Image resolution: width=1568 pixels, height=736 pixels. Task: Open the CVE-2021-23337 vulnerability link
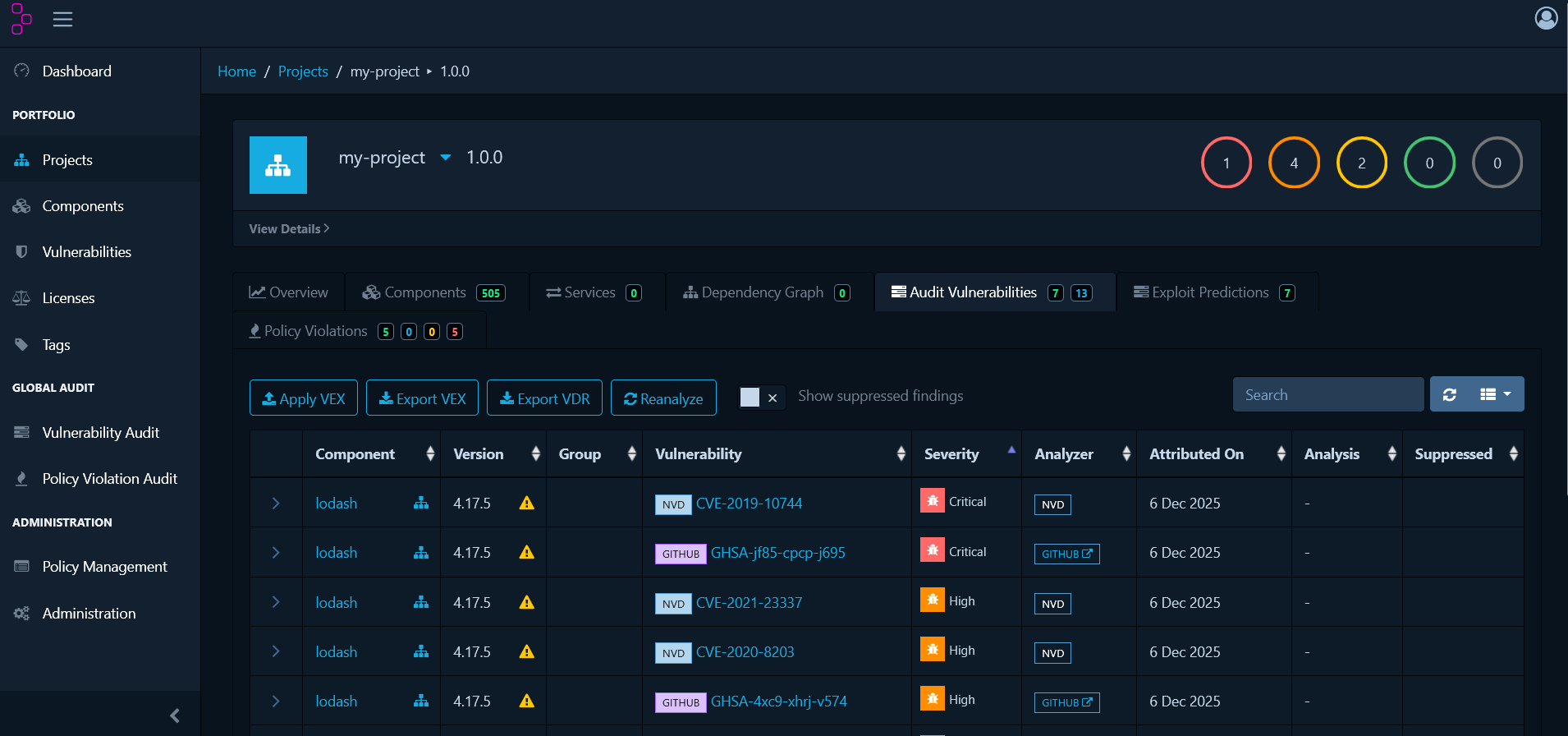coord(749,602)
